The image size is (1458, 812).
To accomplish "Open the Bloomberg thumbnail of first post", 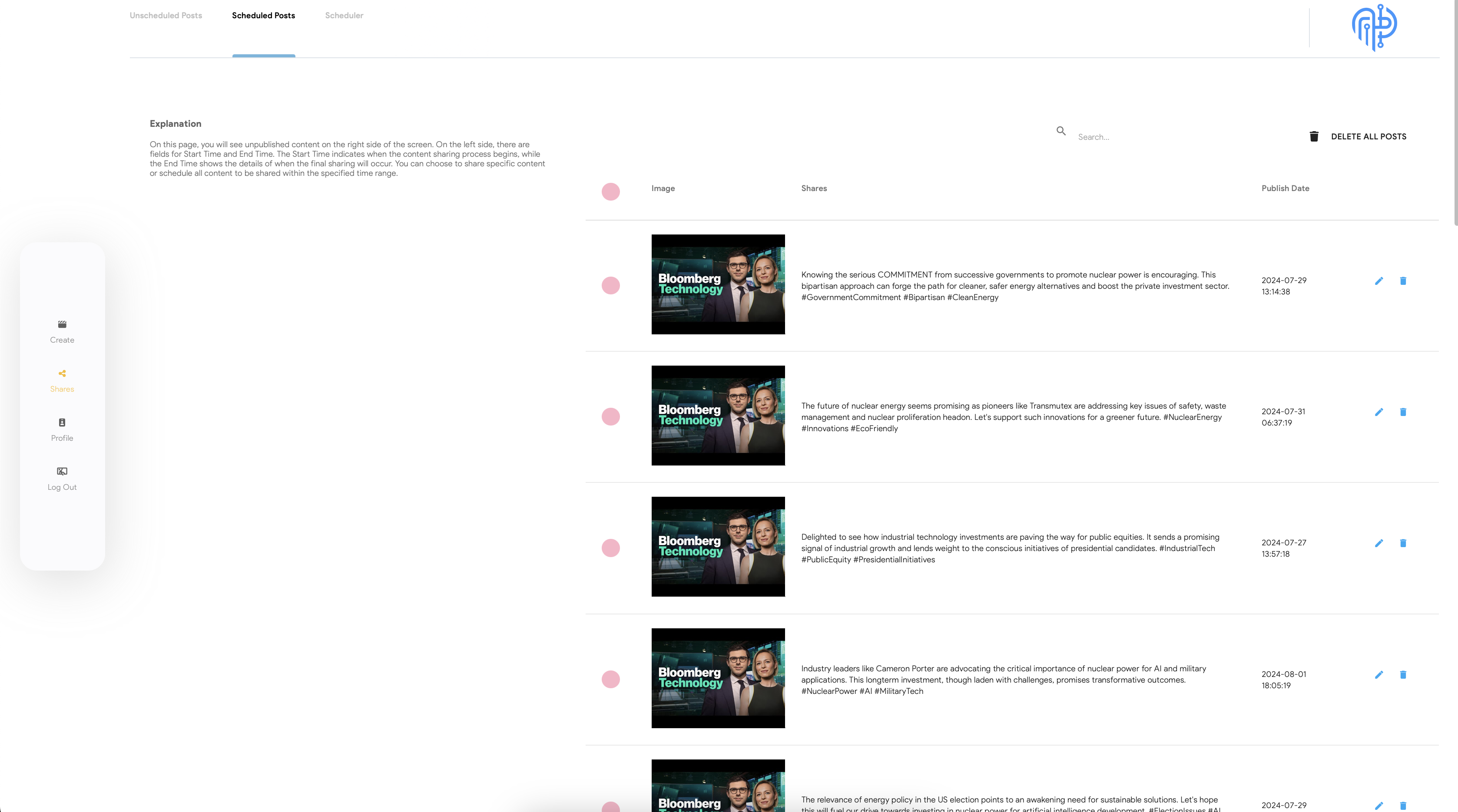I will 718,284.
